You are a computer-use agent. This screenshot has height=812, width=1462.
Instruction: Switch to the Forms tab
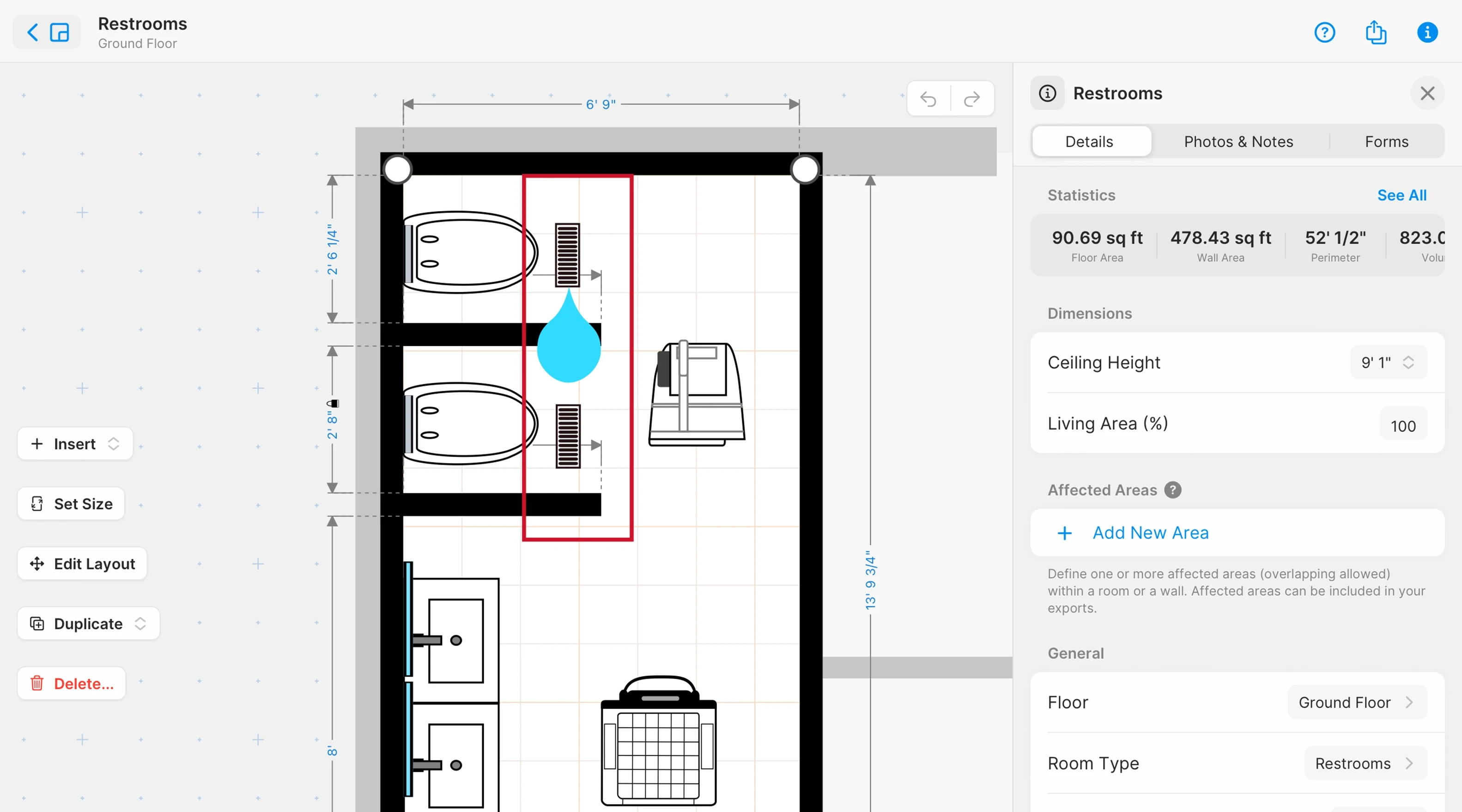1386,141
